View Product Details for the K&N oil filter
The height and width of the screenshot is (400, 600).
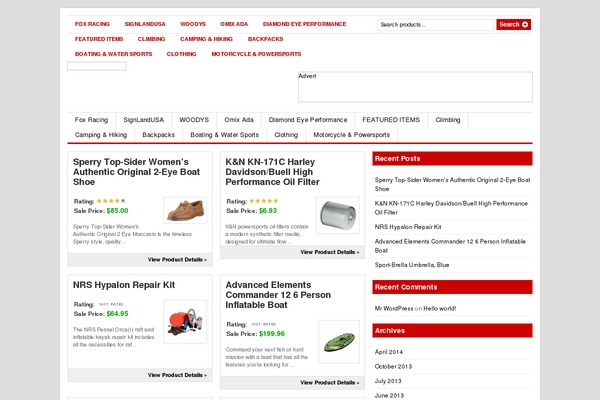click(330, 252)
